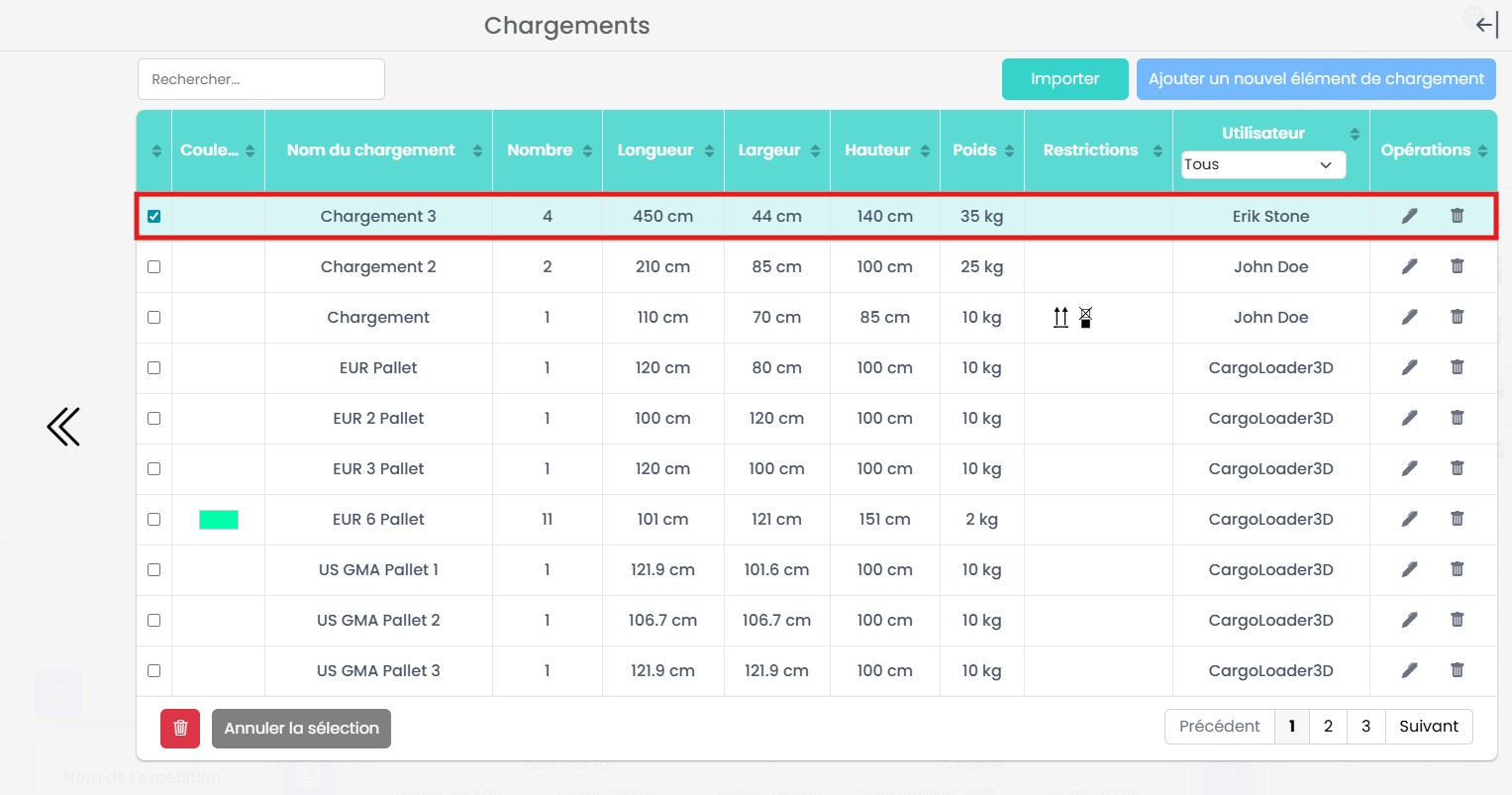This screenshot has width=1512, height=795.
Task: Click the green color swatch of EUR 6 Pallet
Action: tap(219, 520)
